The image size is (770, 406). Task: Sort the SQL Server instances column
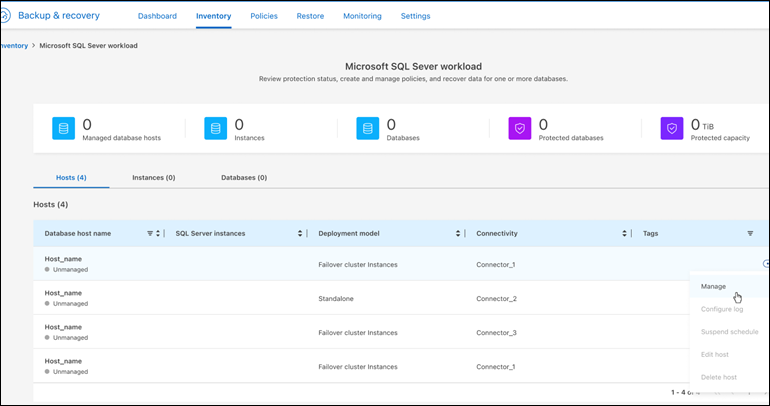pyautogui.click(x=300, y=233)
